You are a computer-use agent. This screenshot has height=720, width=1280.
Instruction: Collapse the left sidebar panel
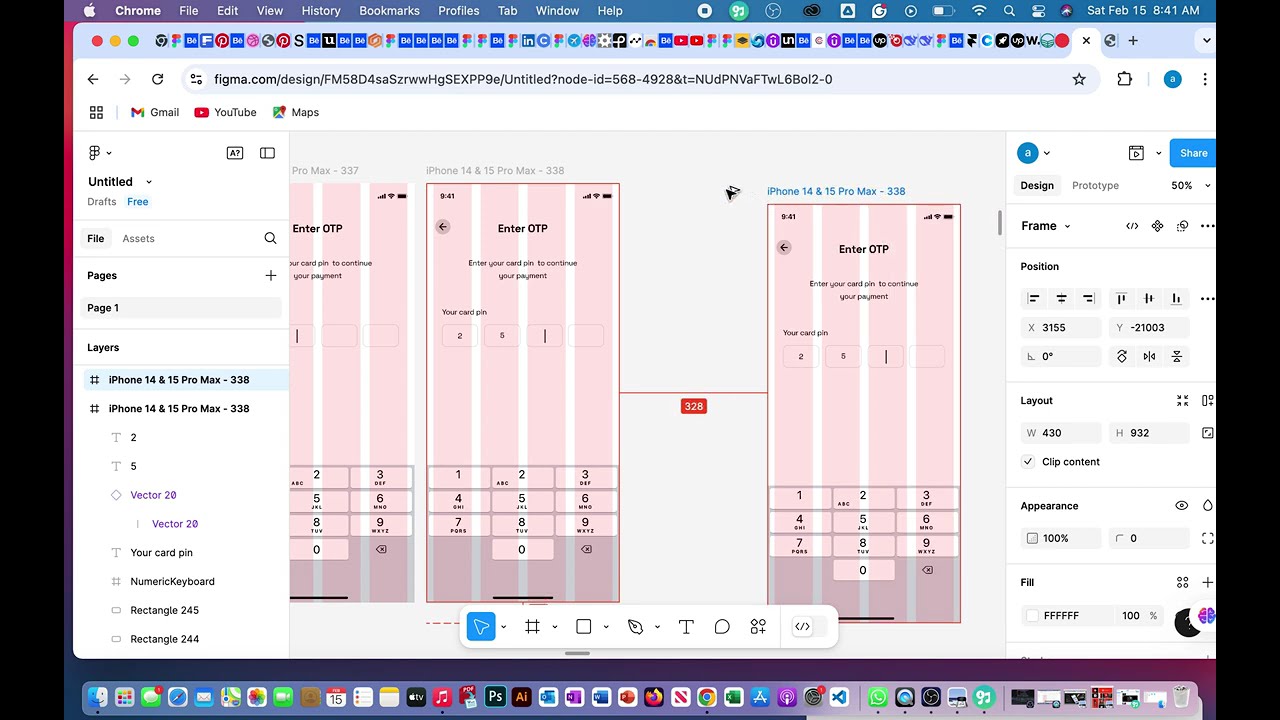click(267, 153)
